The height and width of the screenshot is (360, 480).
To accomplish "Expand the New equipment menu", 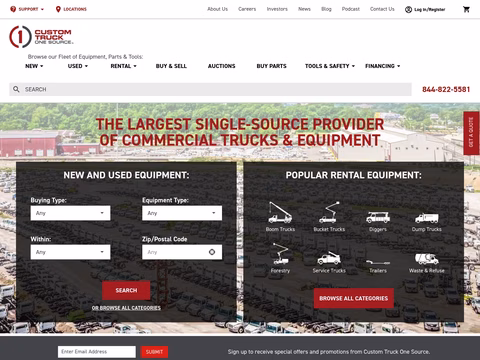I will (x=34, y=66).
